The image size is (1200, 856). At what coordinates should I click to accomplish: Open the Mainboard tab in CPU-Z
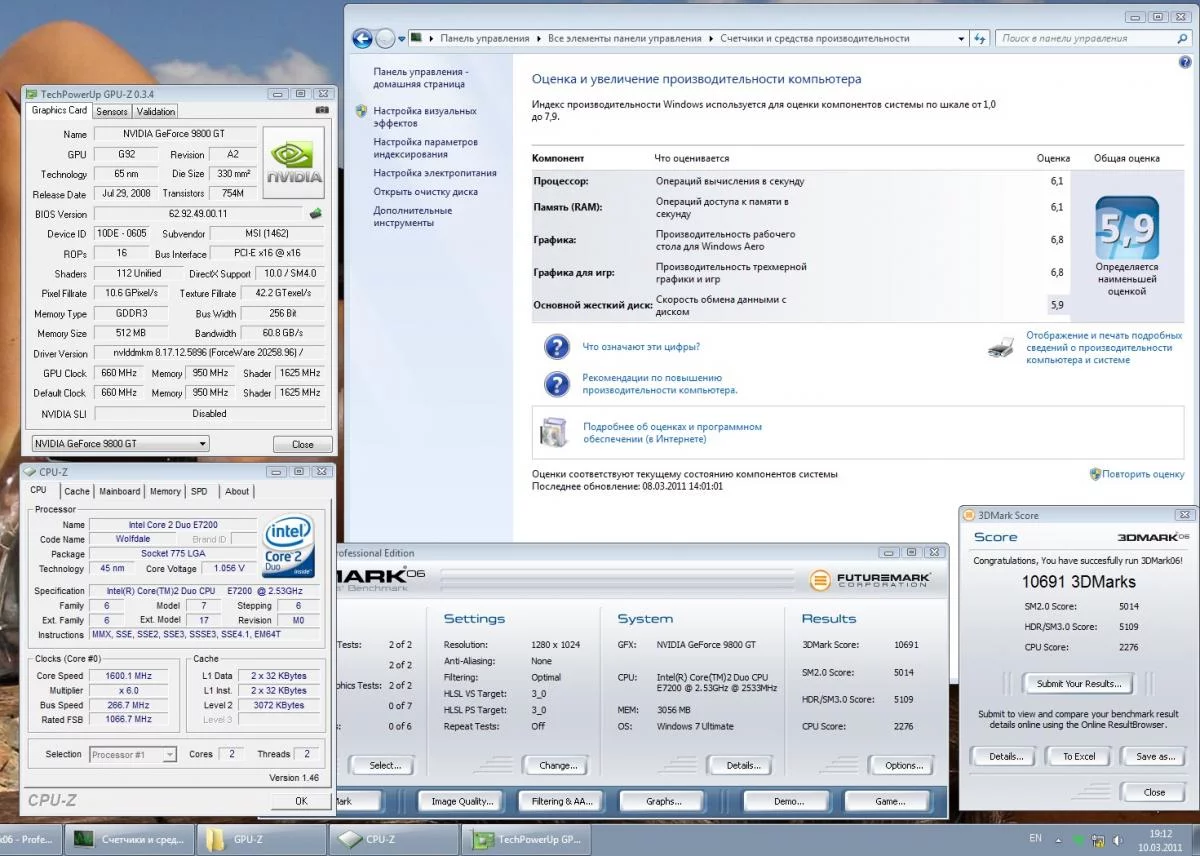tap(120, 491)
